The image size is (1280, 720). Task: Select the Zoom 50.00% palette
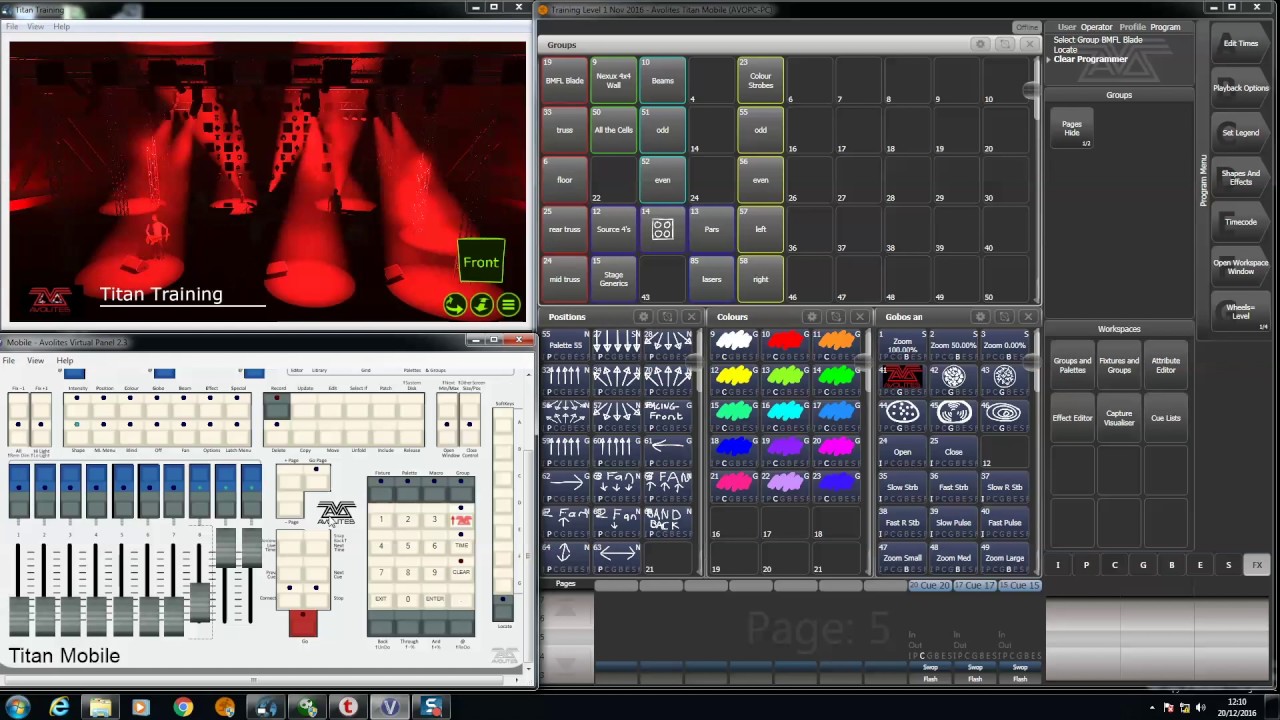click(x=953, y=343)
